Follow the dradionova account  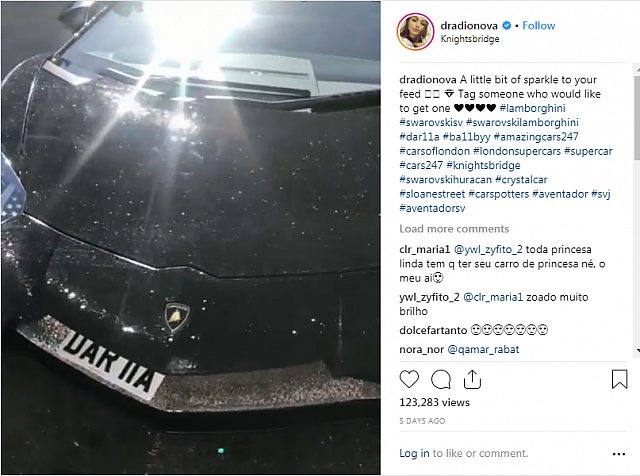click(x=539, y=25)
